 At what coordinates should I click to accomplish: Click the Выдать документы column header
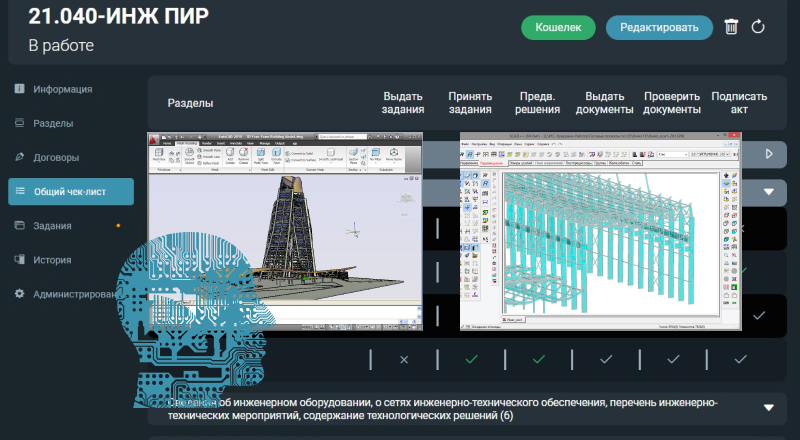[604, 103]
